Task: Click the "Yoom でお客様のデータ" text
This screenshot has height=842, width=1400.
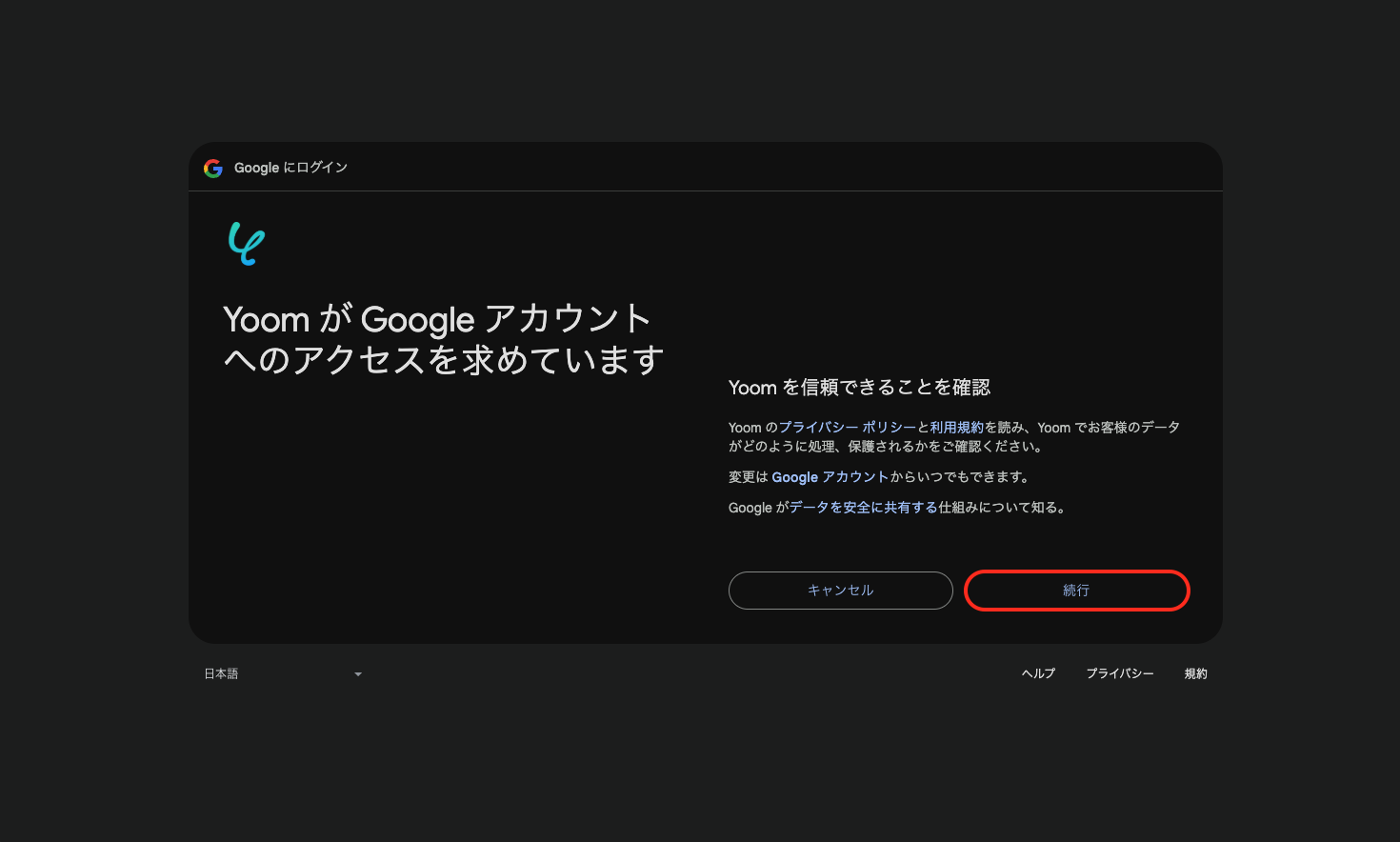Action: click(1109, 428)
